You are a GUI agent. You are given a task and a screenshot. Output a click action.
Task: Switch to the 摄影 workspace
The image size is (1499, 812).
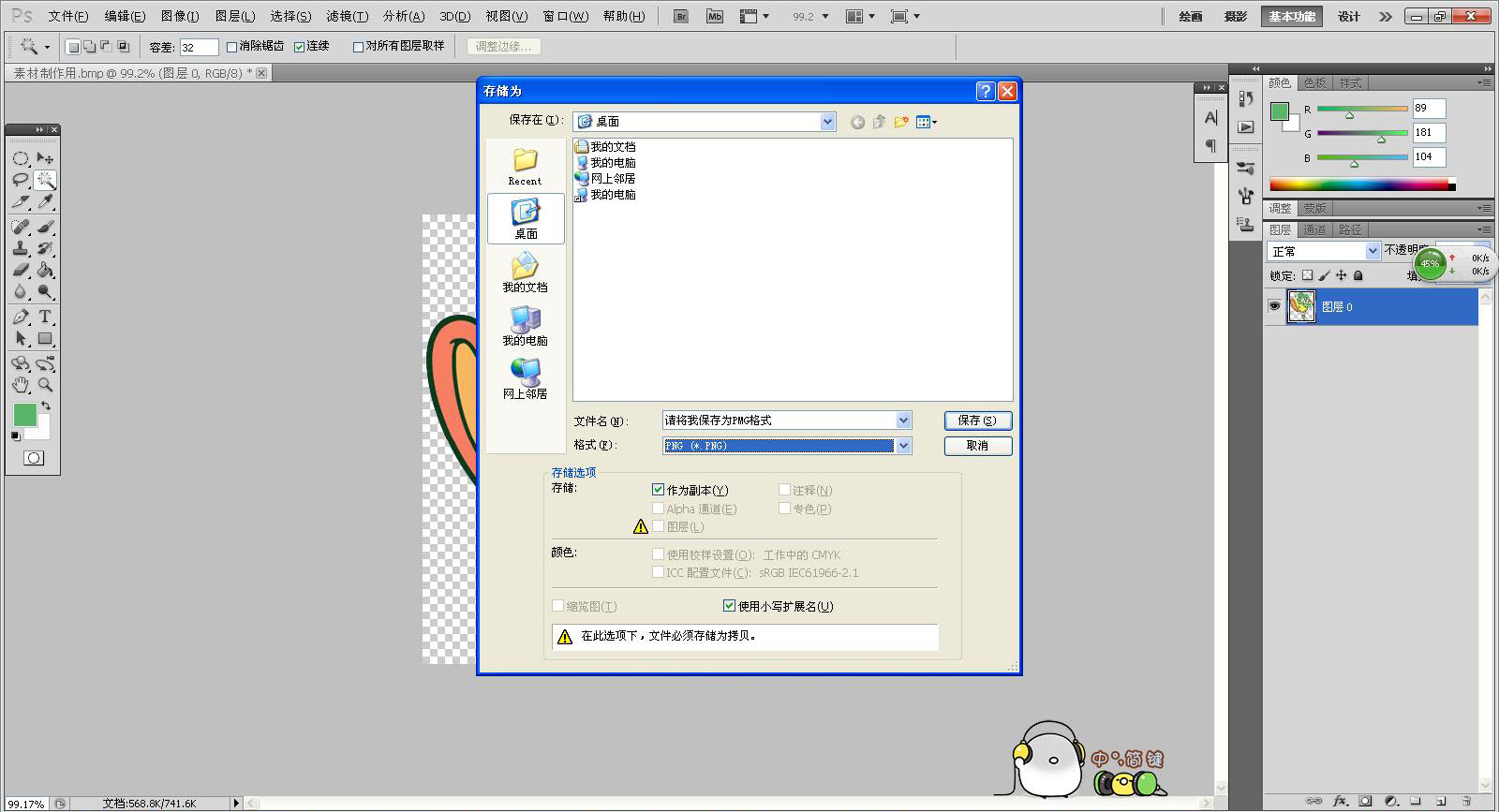[1236, 16]
